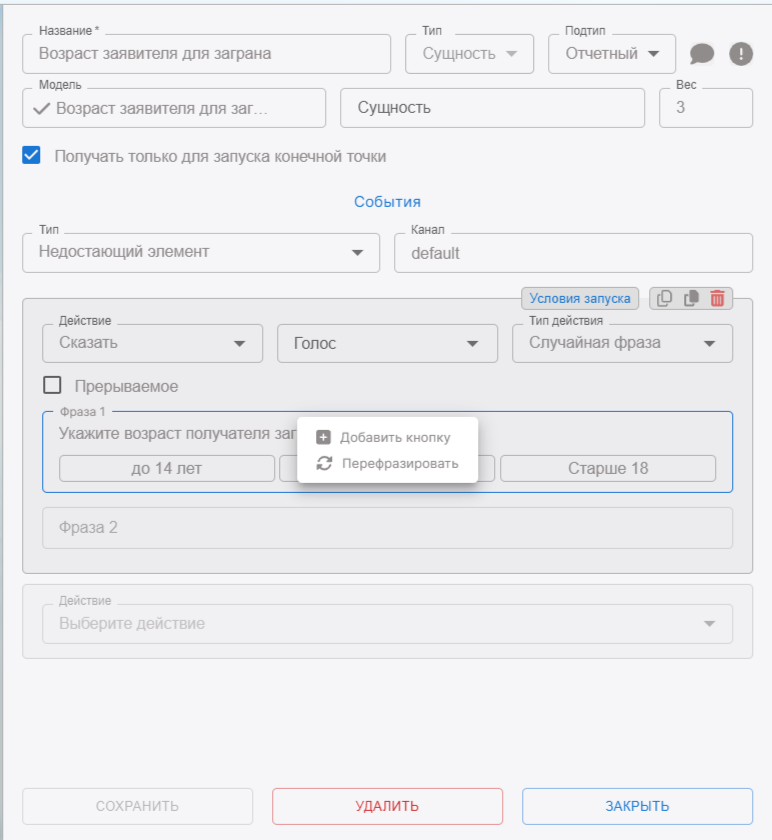Open the Тип действия dropdown Случайная фраза

coord(622,343)
